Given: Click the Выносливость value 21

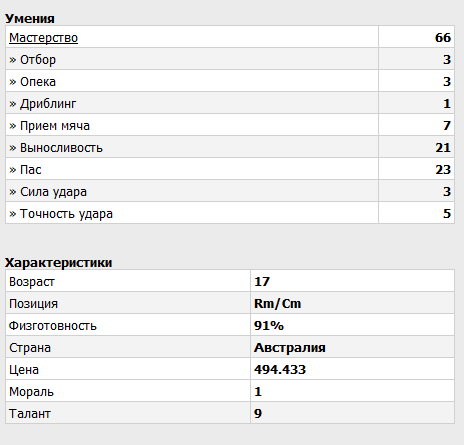Looking at the screenshot, I should (x=443, y=148).
